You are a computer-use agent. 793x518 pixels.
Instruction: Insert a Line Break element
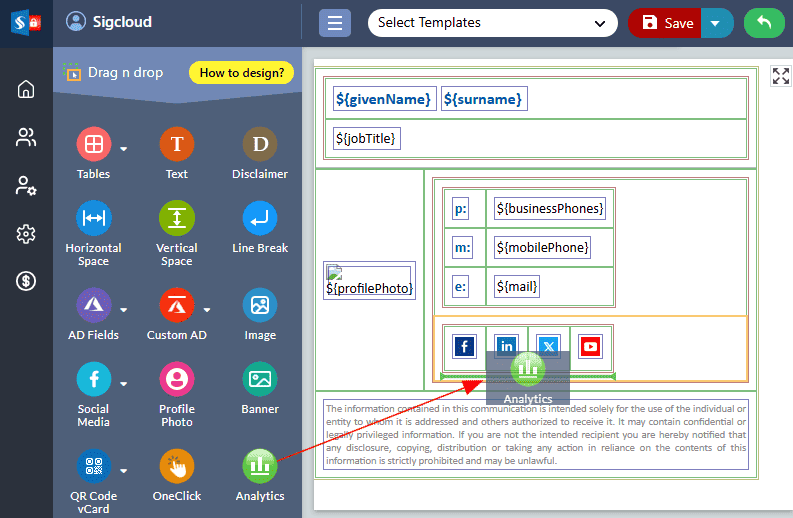click(260, 219)
